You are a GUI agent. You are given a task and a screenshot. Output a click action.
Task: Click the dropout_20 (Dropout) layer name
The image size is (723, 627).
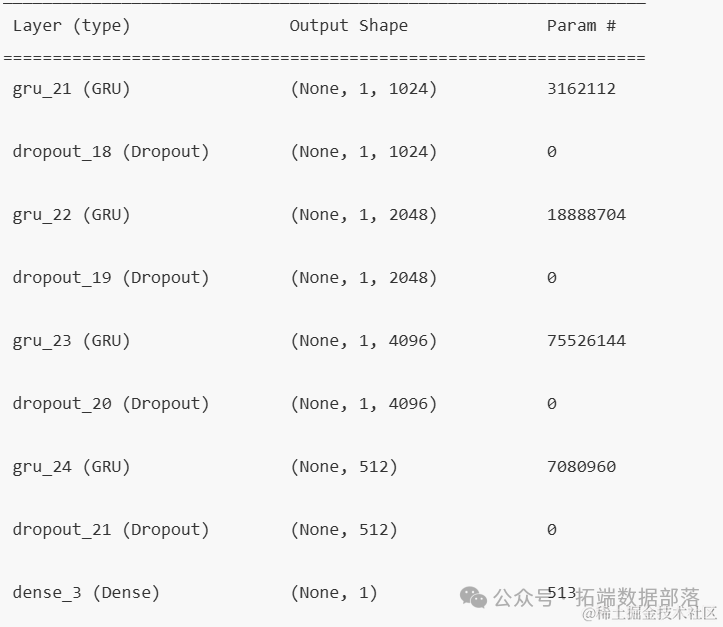pos(111,404)
